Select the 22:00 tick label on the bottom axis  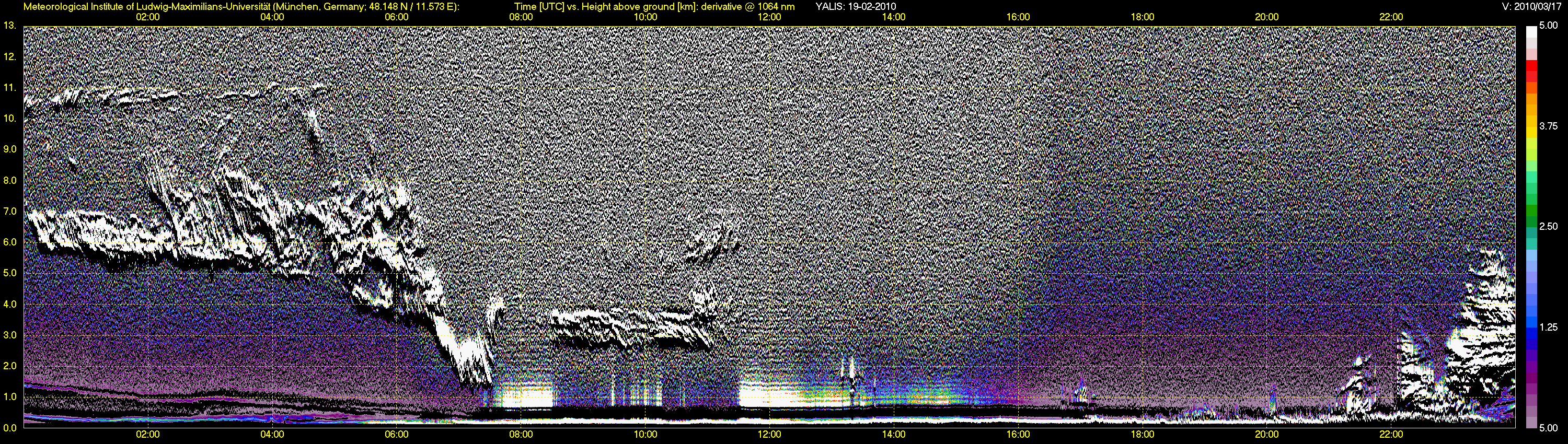(x=1391, y=434)
